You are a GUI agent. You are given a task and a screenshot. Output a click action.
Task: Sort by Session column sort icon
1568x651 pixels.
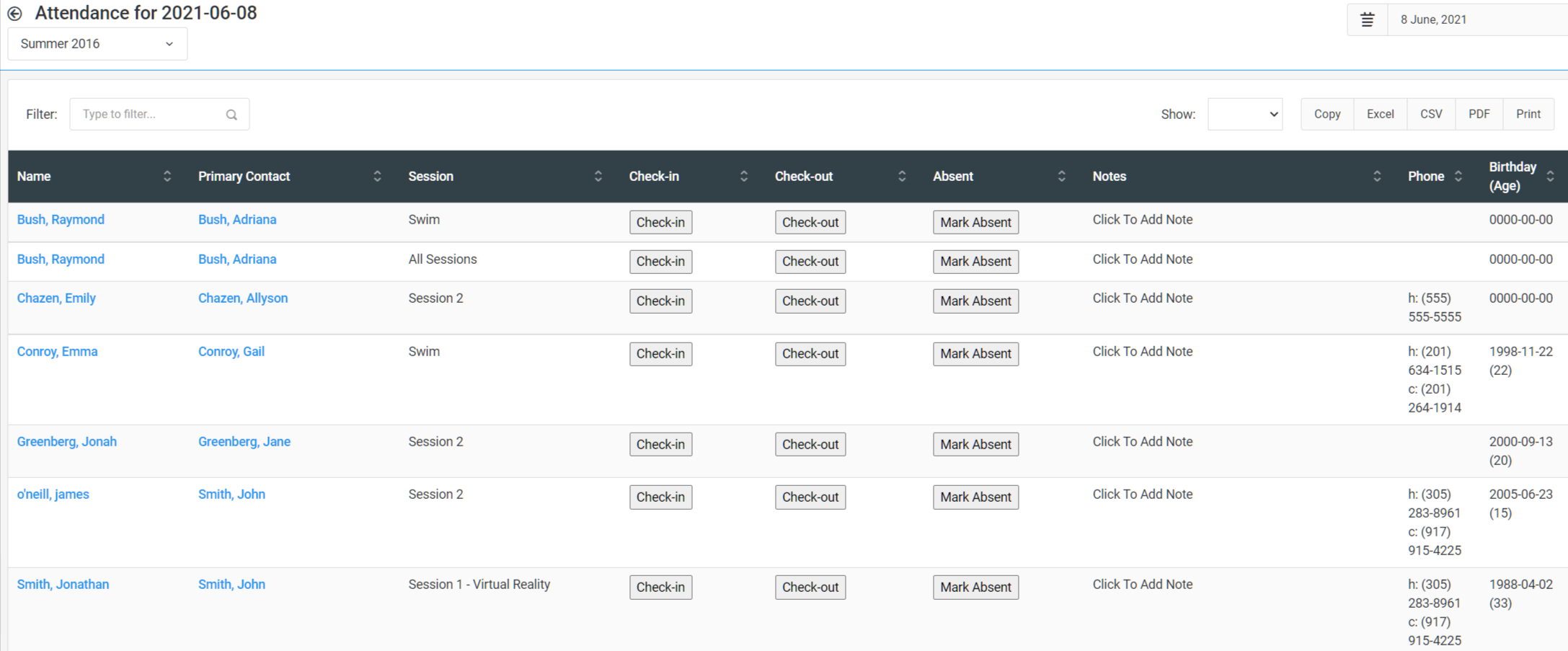point(598,177)
